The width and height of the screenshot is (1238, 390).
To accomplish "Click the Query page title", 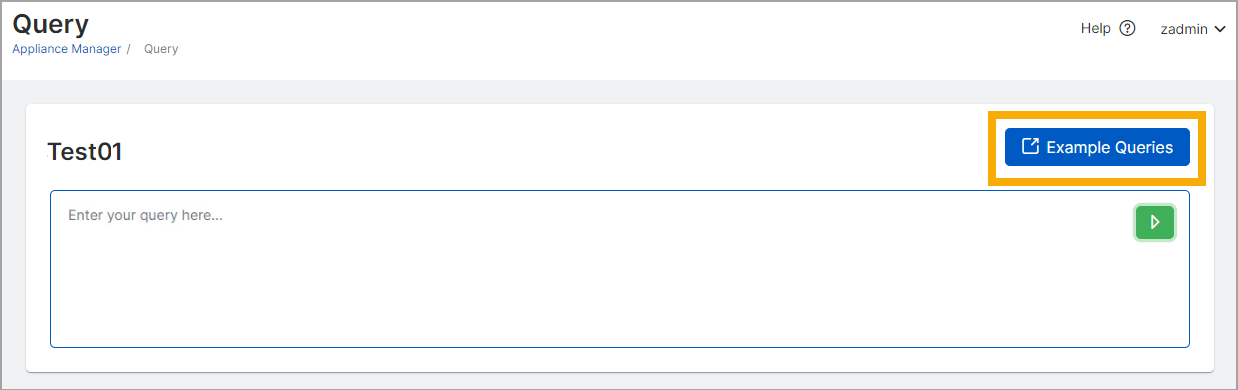I will (50, 24).
